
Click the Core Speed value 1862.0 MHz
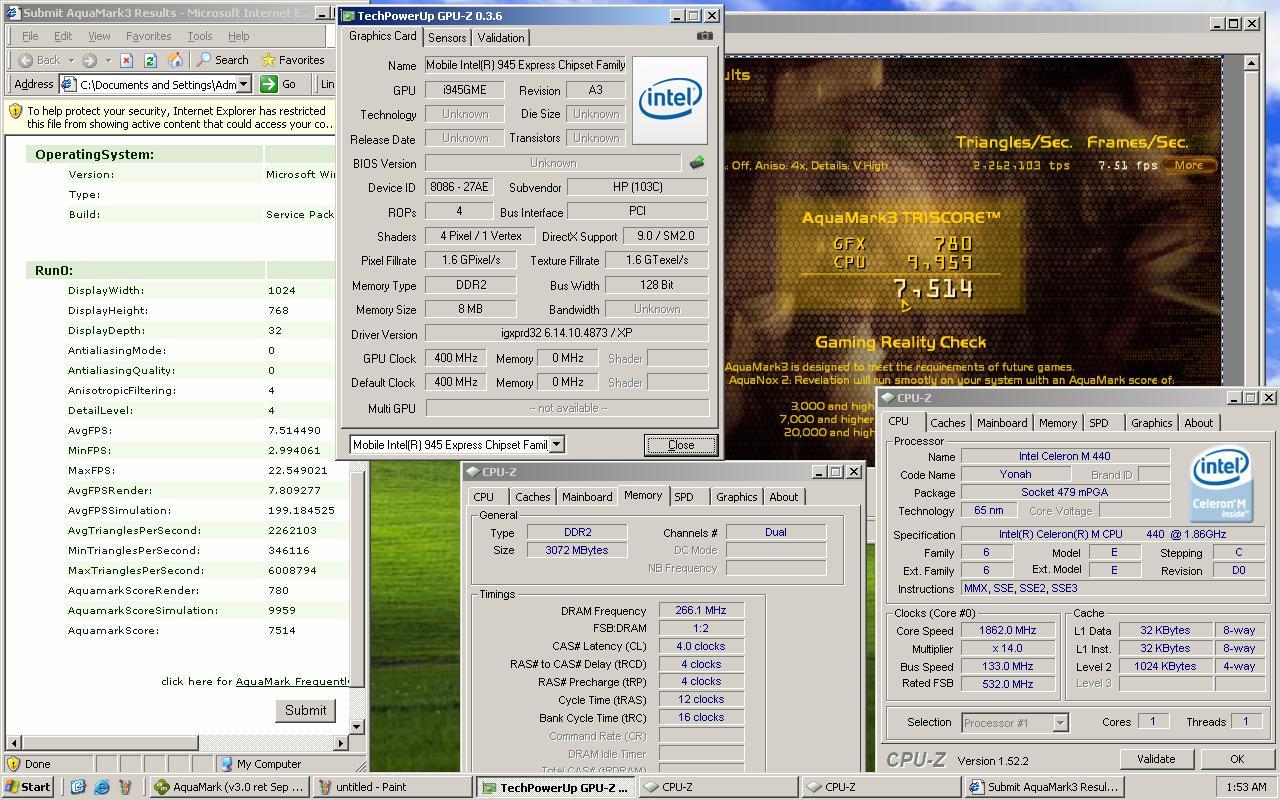tap(1008, 630)
